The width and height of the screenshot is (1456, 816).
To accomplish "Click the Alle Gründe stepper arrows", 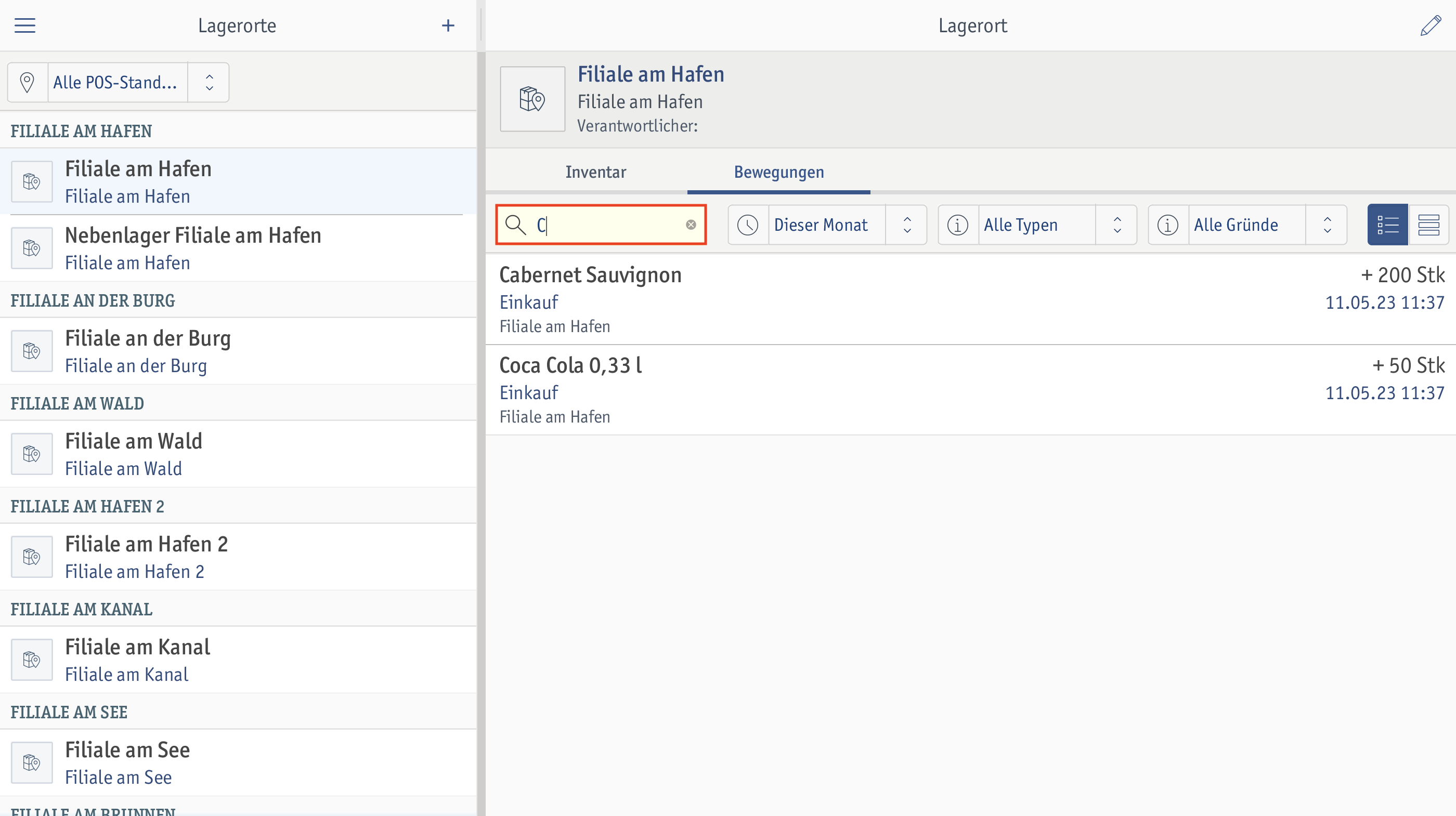I will (1327, 225).
